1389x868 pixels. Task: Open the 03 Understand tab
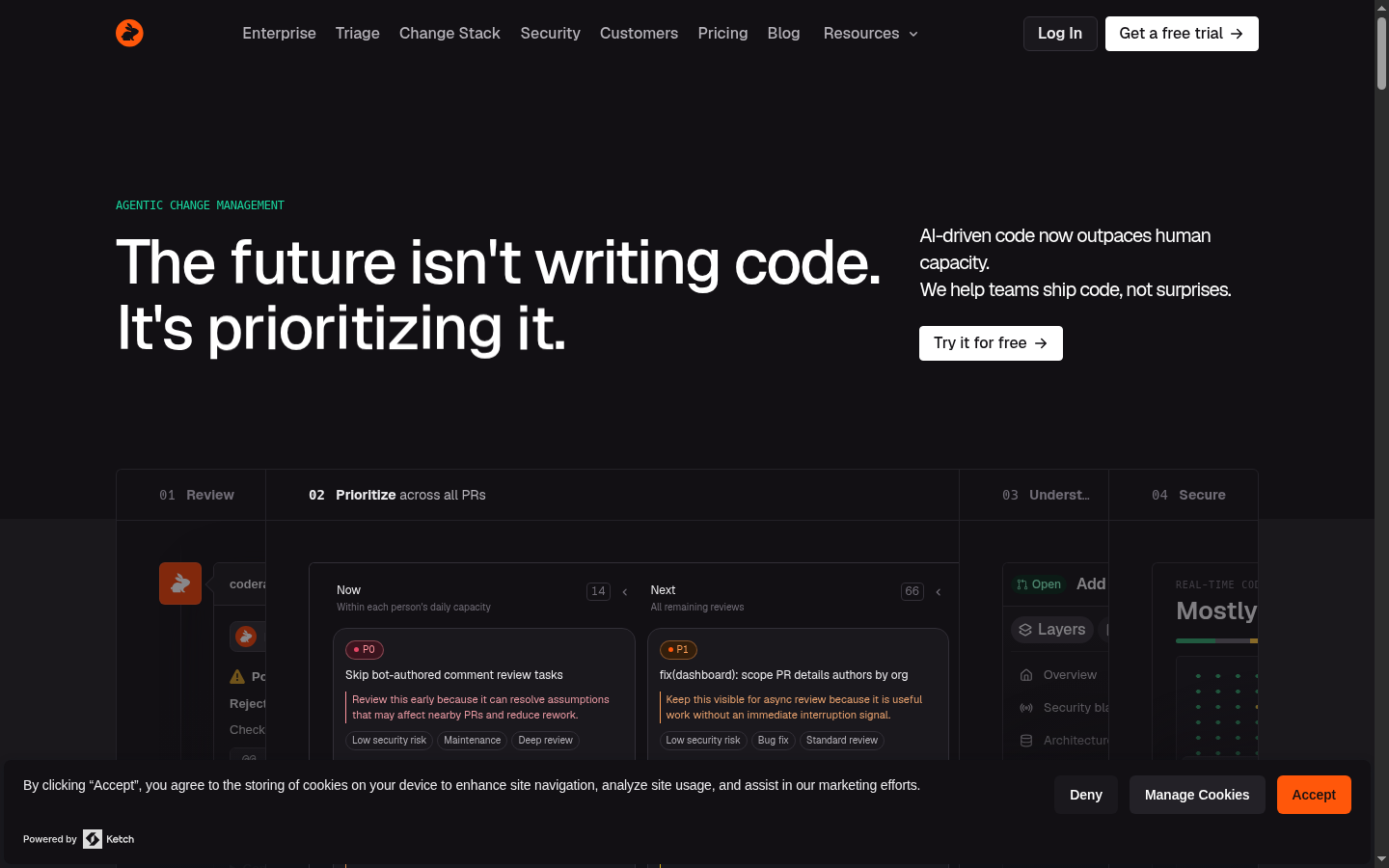[x=1034, y=495]
